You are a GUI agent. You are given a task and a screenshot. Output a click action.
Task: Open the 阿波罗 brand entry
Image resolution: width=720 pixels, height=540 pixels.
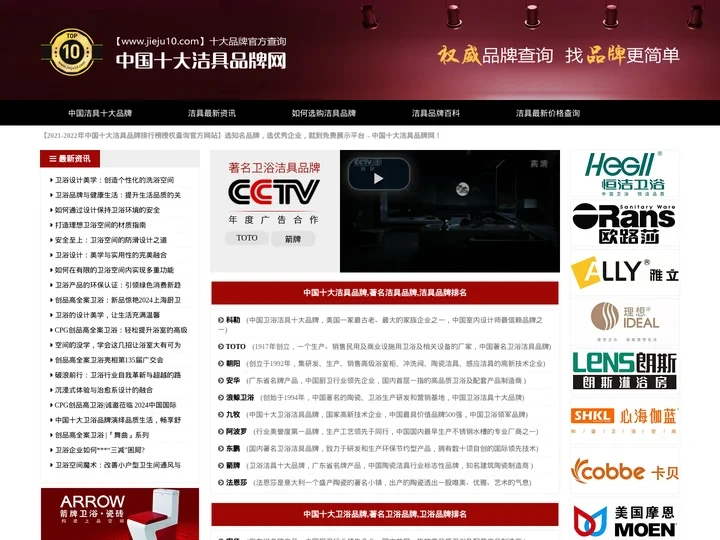point(236,432)
